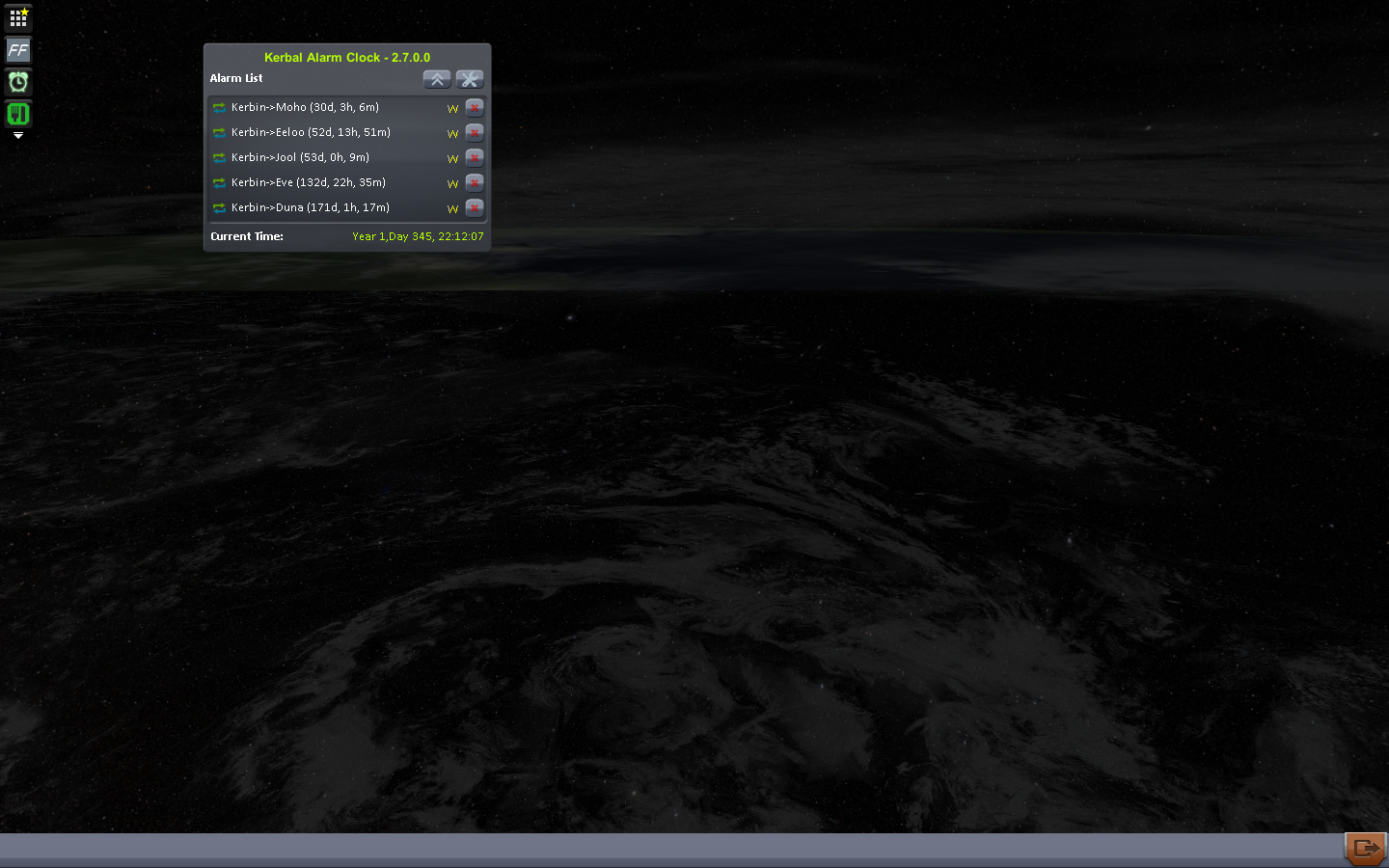Click the Year 1, Day 345 current time value
The height and width of the screenshot is (868, 1389).
(418, 236)
